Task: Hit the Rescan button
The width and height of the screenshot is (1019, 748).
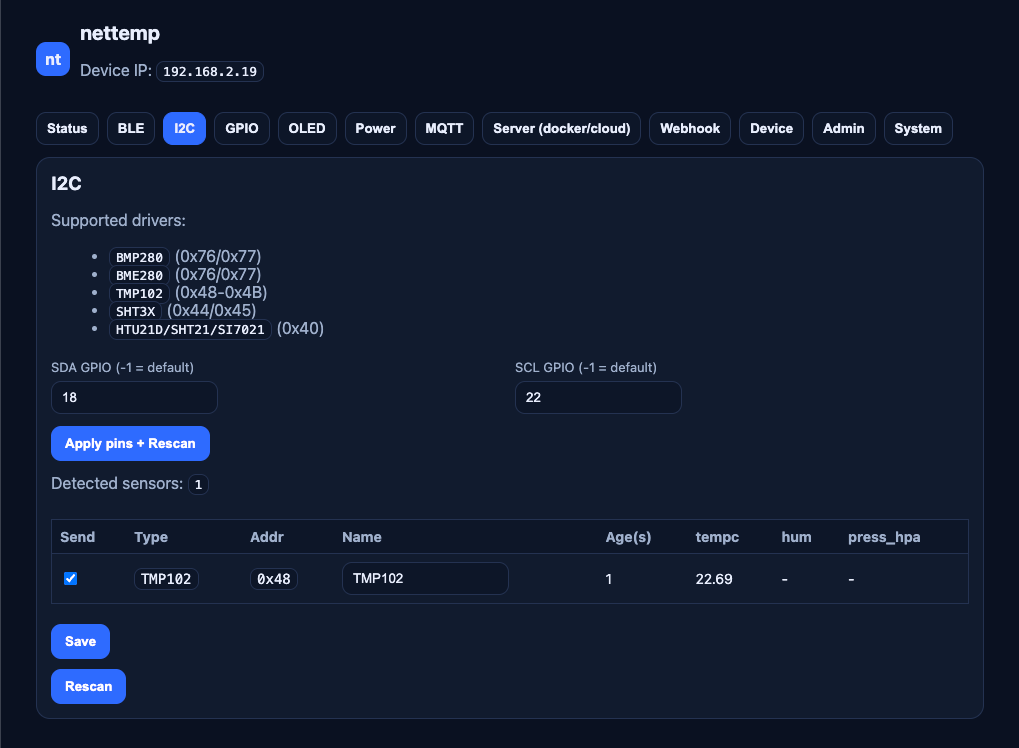Action: [x=88, y=687]
